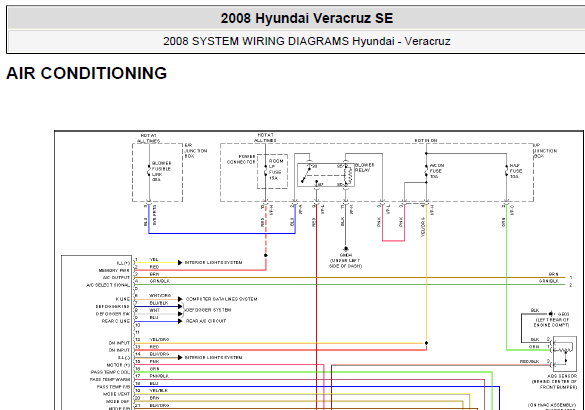Click the "REAR A/C CIRCUIT" reference
The width and height of the screenshot is (585, 410).
coord(206,321)
